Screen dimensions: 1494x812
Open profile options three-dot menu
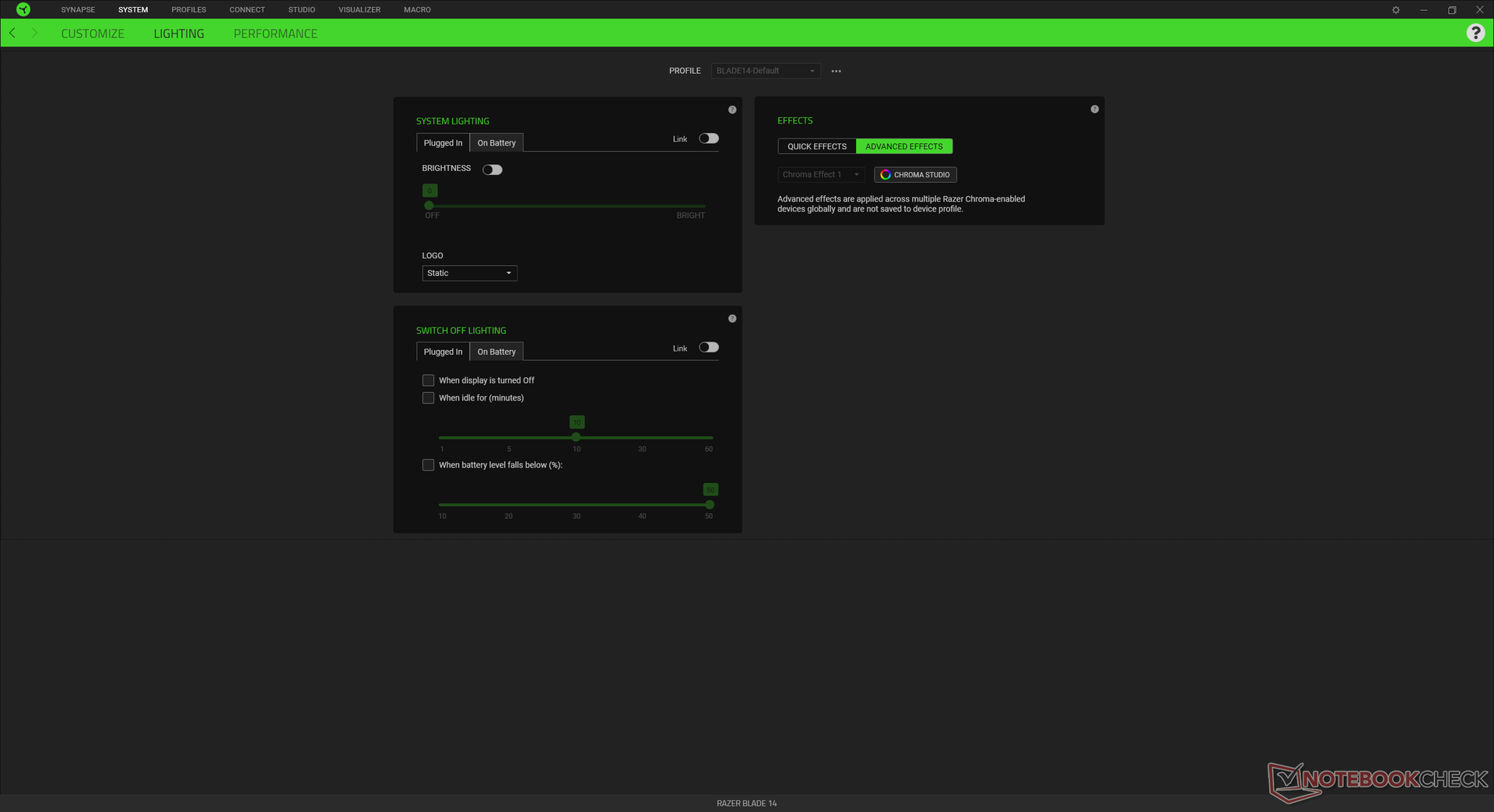836,71
